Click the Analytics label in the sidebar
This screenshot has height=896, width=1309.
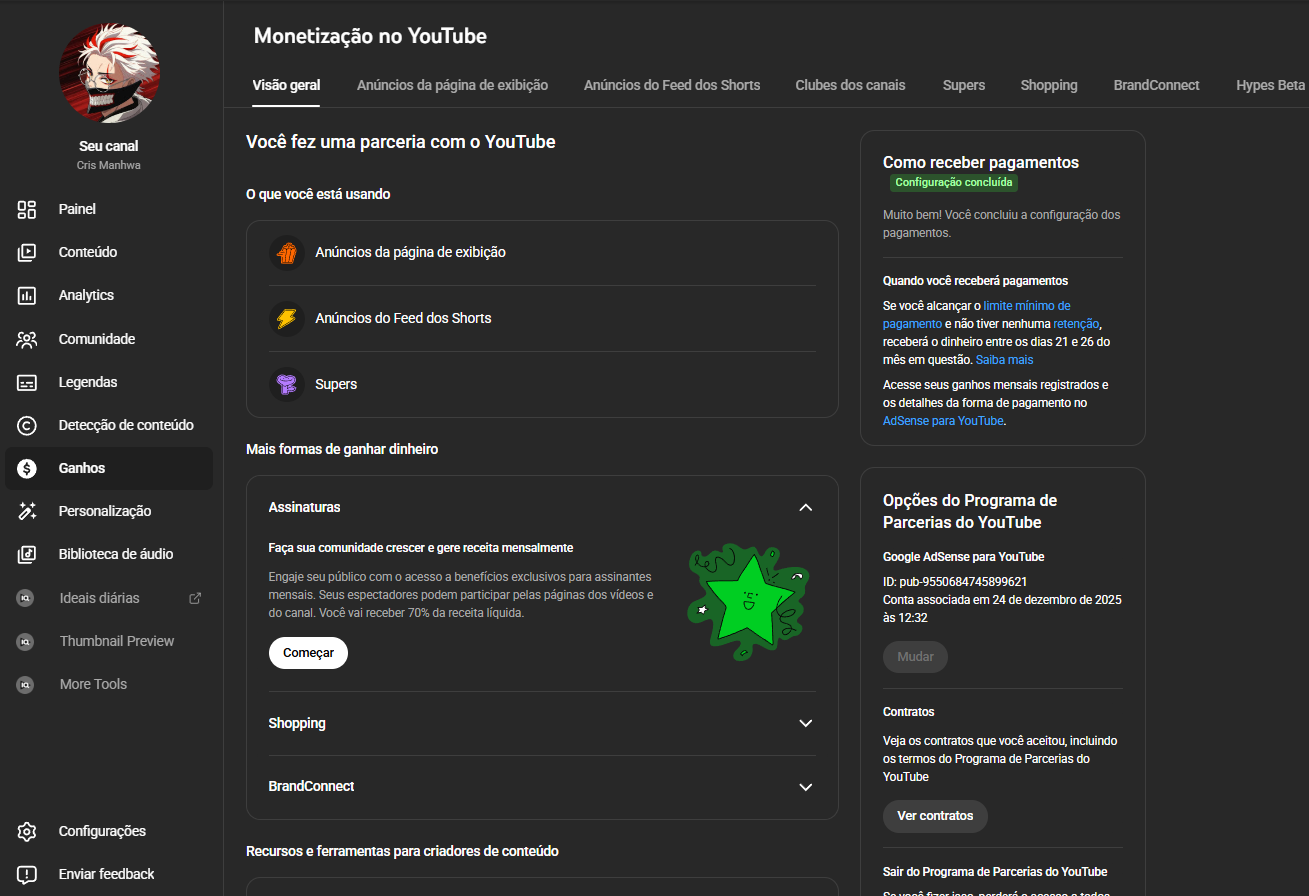[x=86, y=295]
